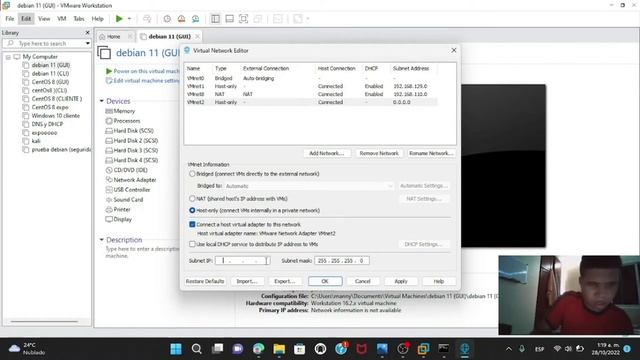Viewport: 640px width, 360px height.
Task: Open the File menu
Action: pos(10,19)
